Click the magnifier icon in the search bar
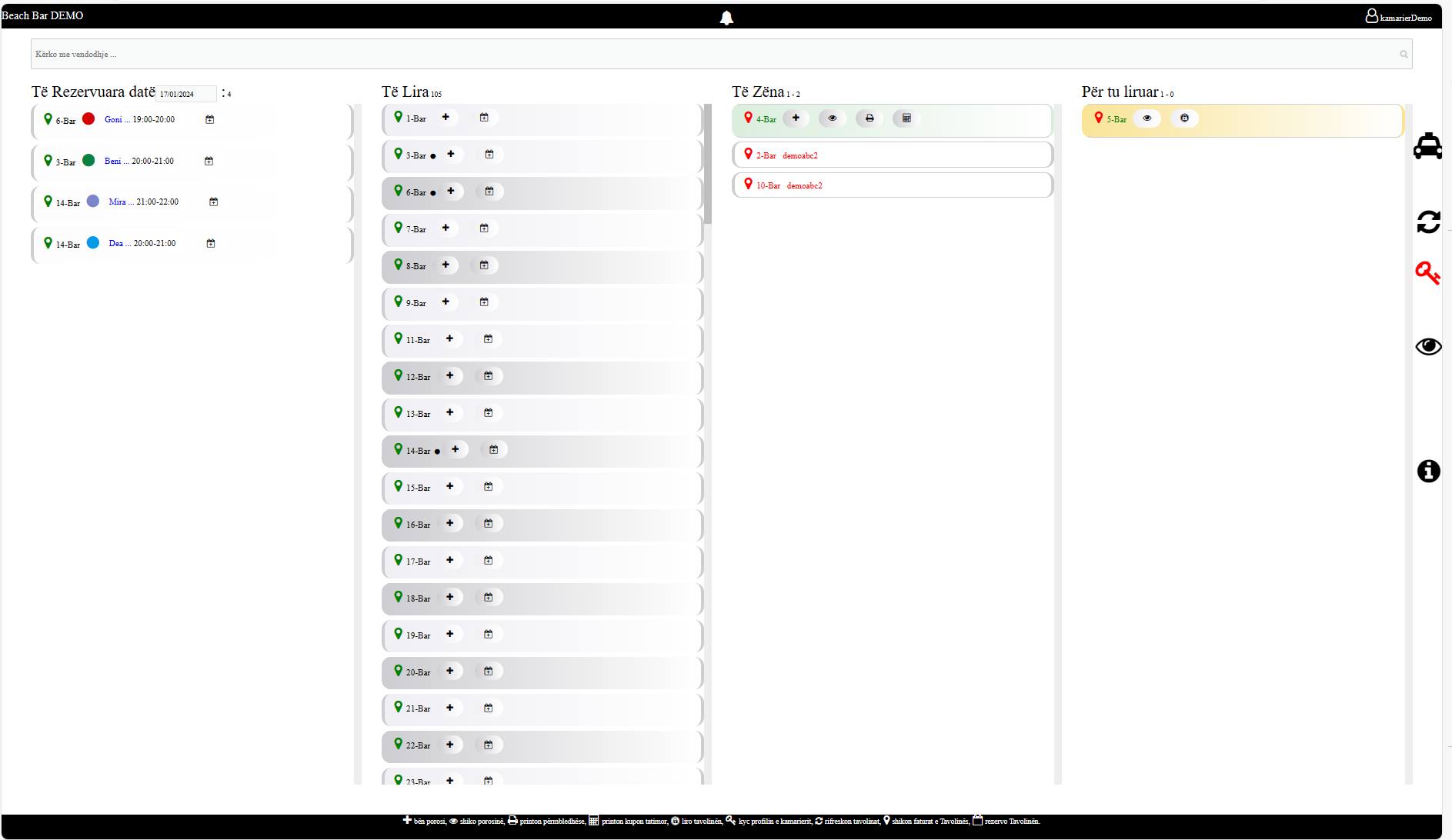Image resolution: width=1452 pixels, height=840 pixels. click(x=1404, y=55)
